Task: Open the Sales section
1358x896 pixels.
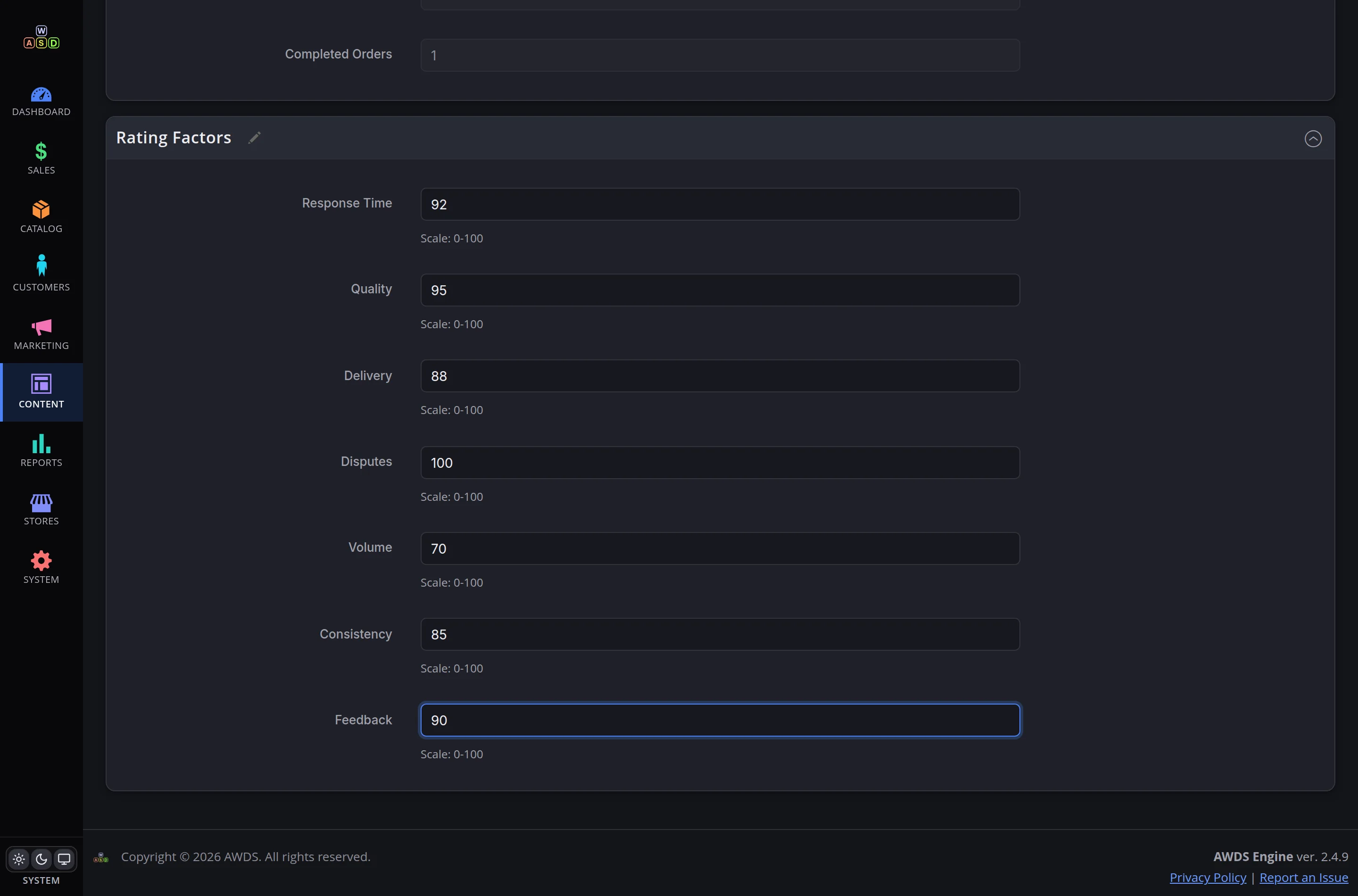Action: (41, 158)
